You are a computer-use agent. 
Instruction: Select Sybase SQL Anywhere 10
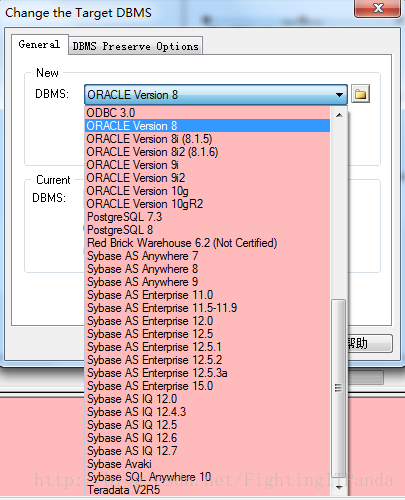pos(207,477)
